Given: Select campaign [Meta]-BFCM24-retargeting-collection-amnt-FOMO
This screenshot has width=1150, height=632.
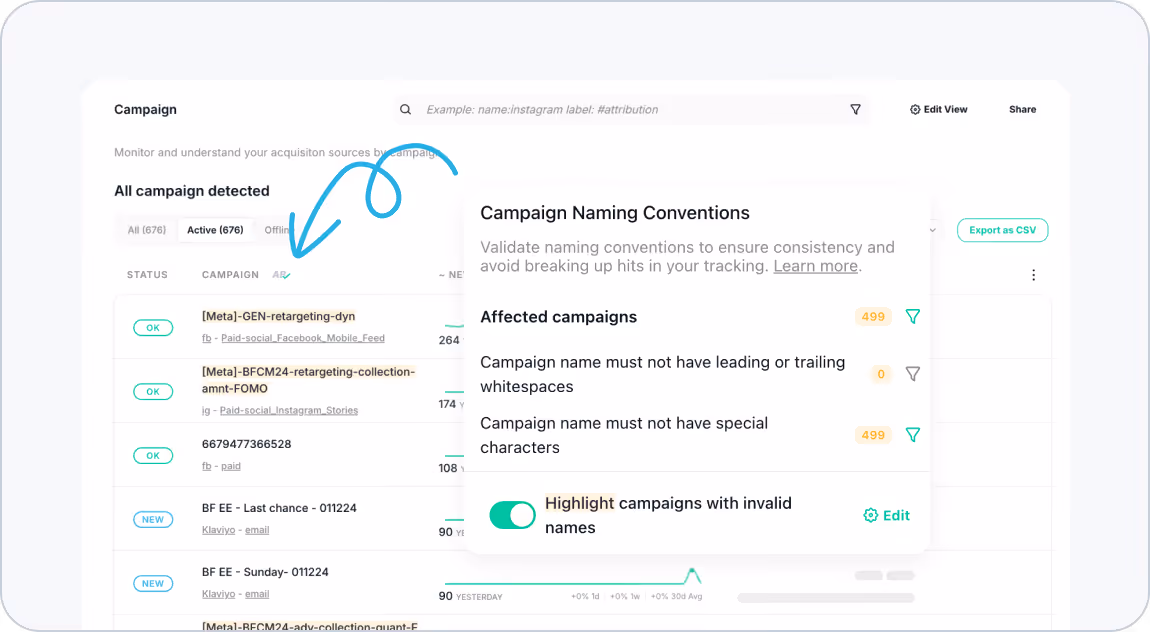Looking at the screenshot, I should [x=308, y=380].
